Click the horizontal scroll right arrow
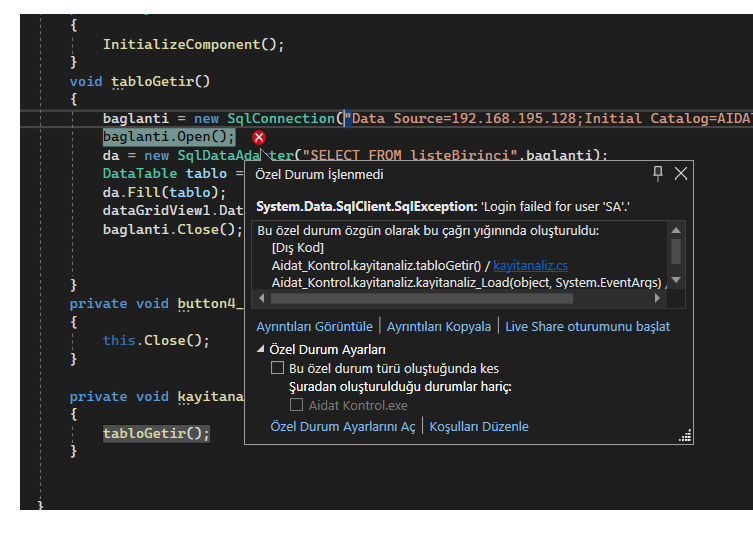This screenshot has width=753, height=535. point(657,298)
